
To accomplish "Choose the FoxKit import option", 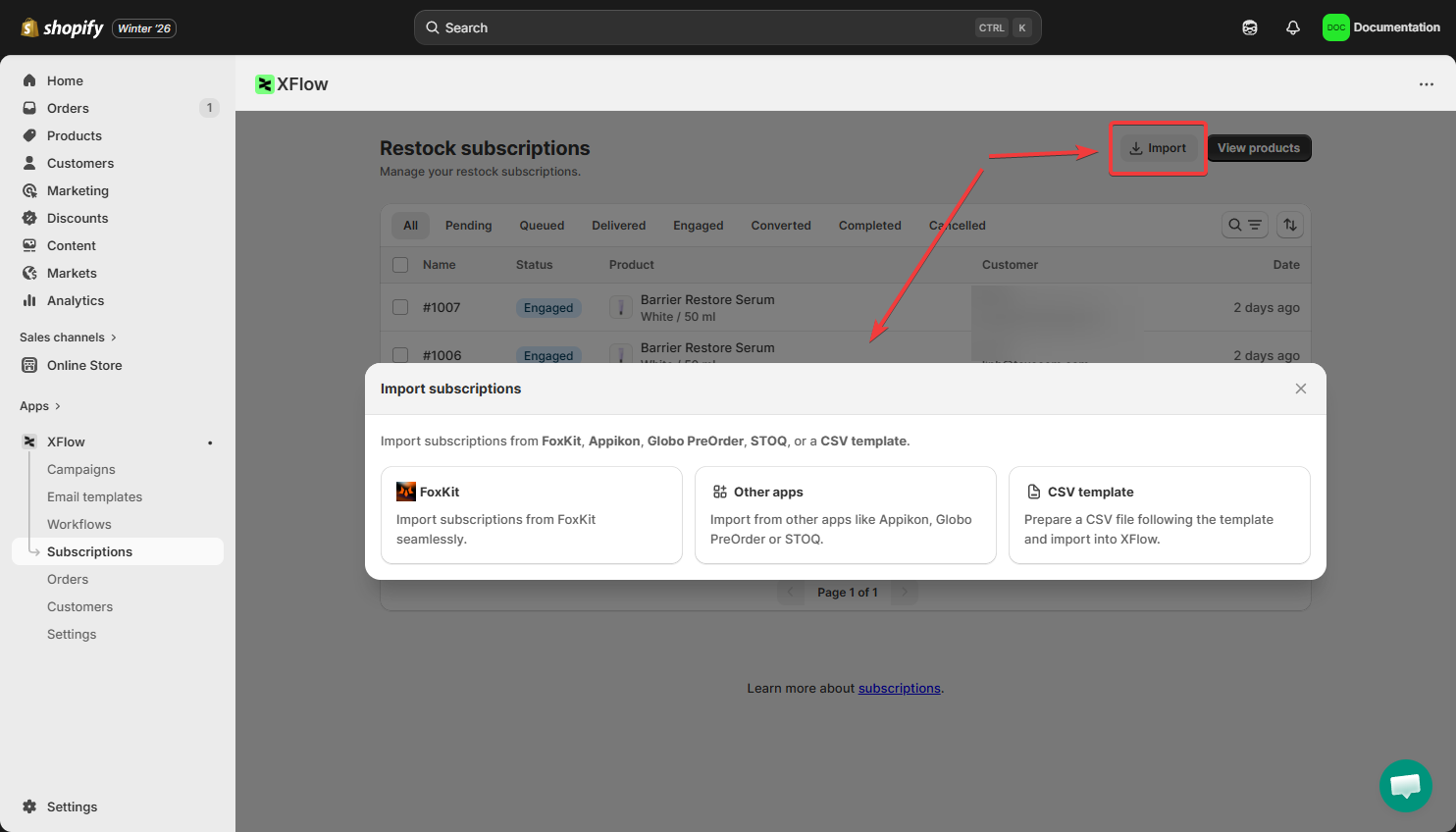I will [x=531, y=515].
